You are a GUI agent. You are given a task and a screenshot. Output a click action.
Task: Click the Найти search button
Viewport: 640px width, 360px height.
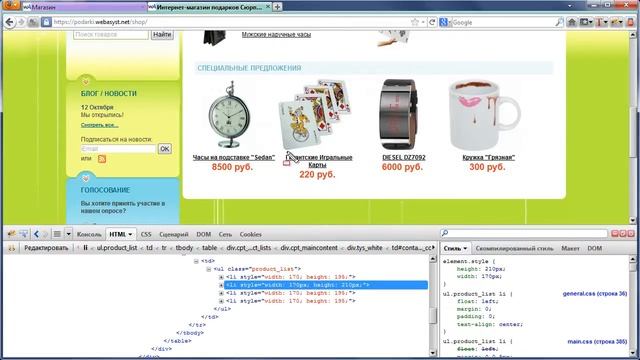point(162,35)
